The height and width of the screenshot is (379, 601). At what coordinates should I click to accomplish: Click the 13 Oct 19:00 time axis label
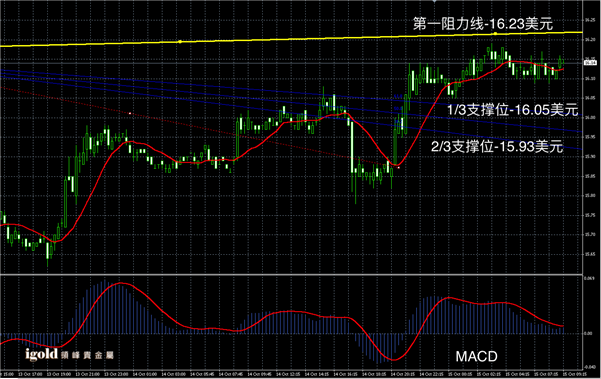tap(59, 374)
